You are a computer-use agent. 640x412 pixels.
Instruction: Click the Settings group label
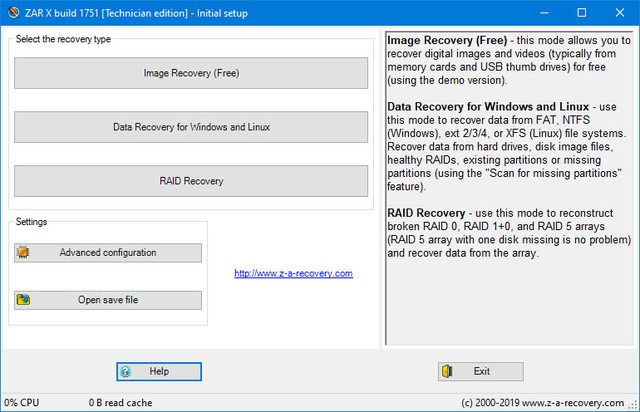[31, 222]
